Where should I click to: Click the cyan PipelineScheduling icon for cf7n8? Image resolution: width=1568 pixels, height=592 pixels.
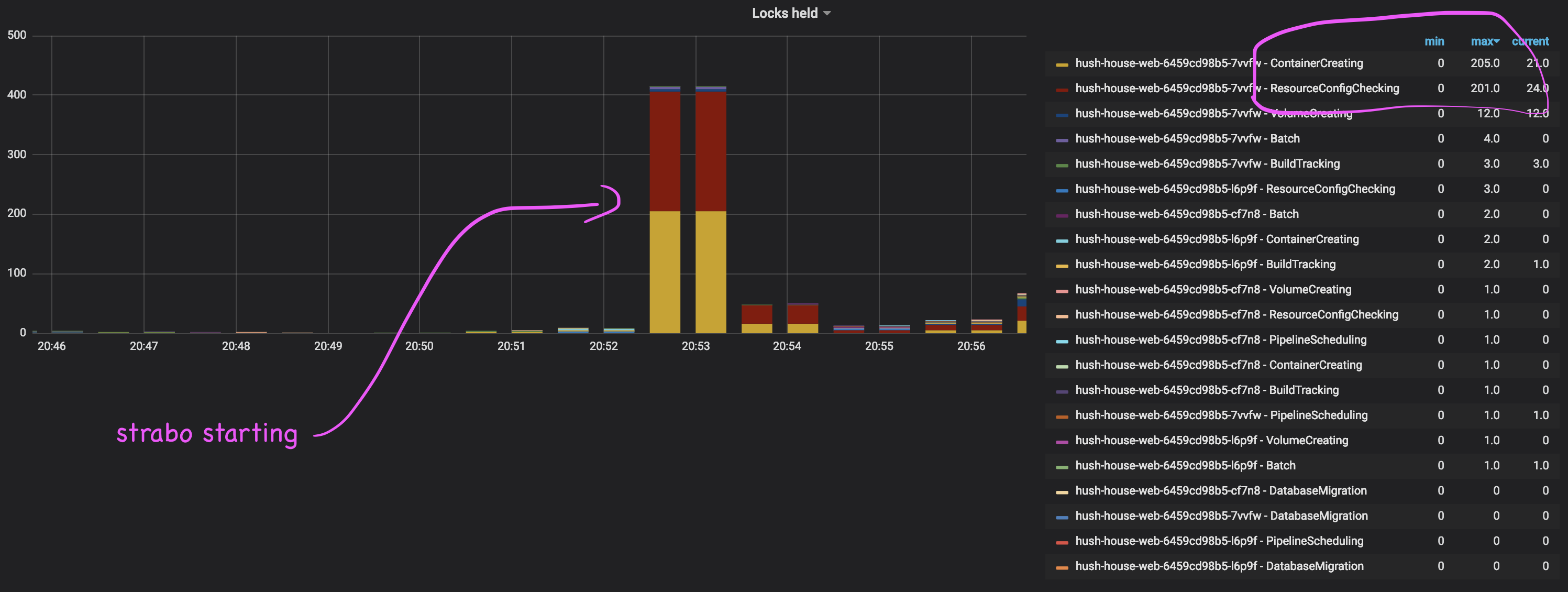(1062, 340)
